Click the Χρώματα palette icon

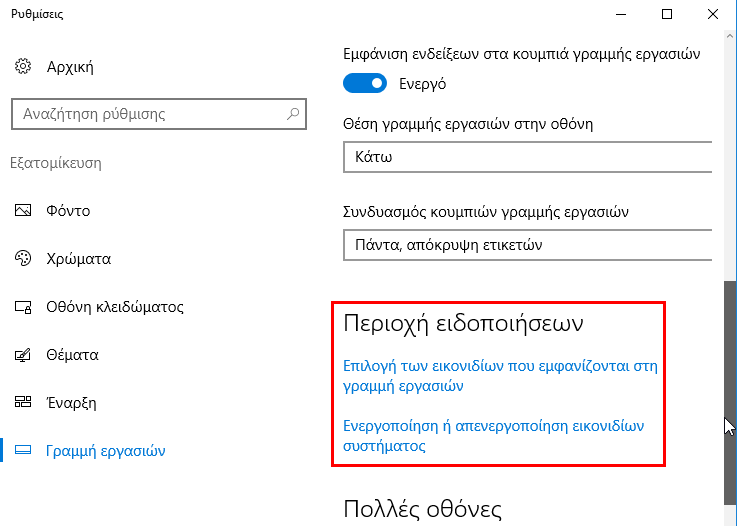[x=23, y=258]
